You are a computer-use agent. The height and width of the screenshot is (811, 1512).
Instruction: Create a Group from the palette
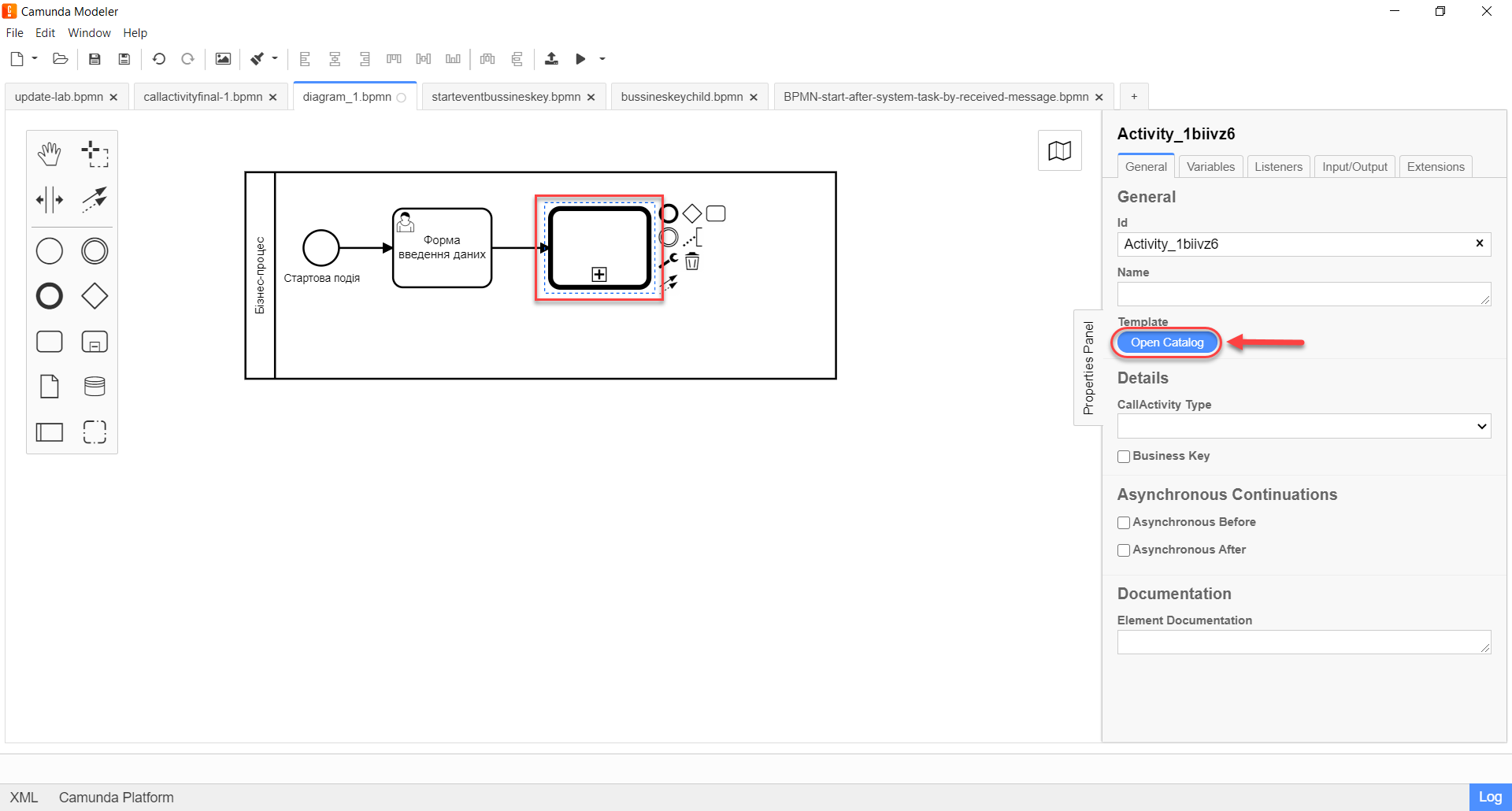(x=94, y=431)
